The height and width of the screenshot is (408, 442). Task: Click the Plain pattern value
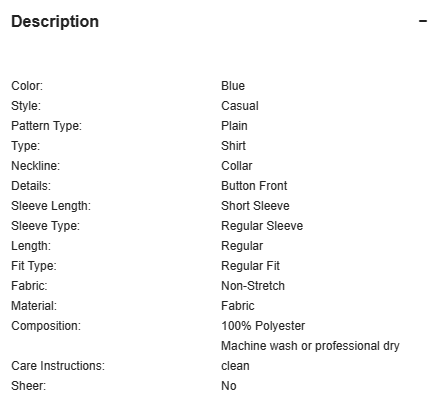(x=234, y=126)
